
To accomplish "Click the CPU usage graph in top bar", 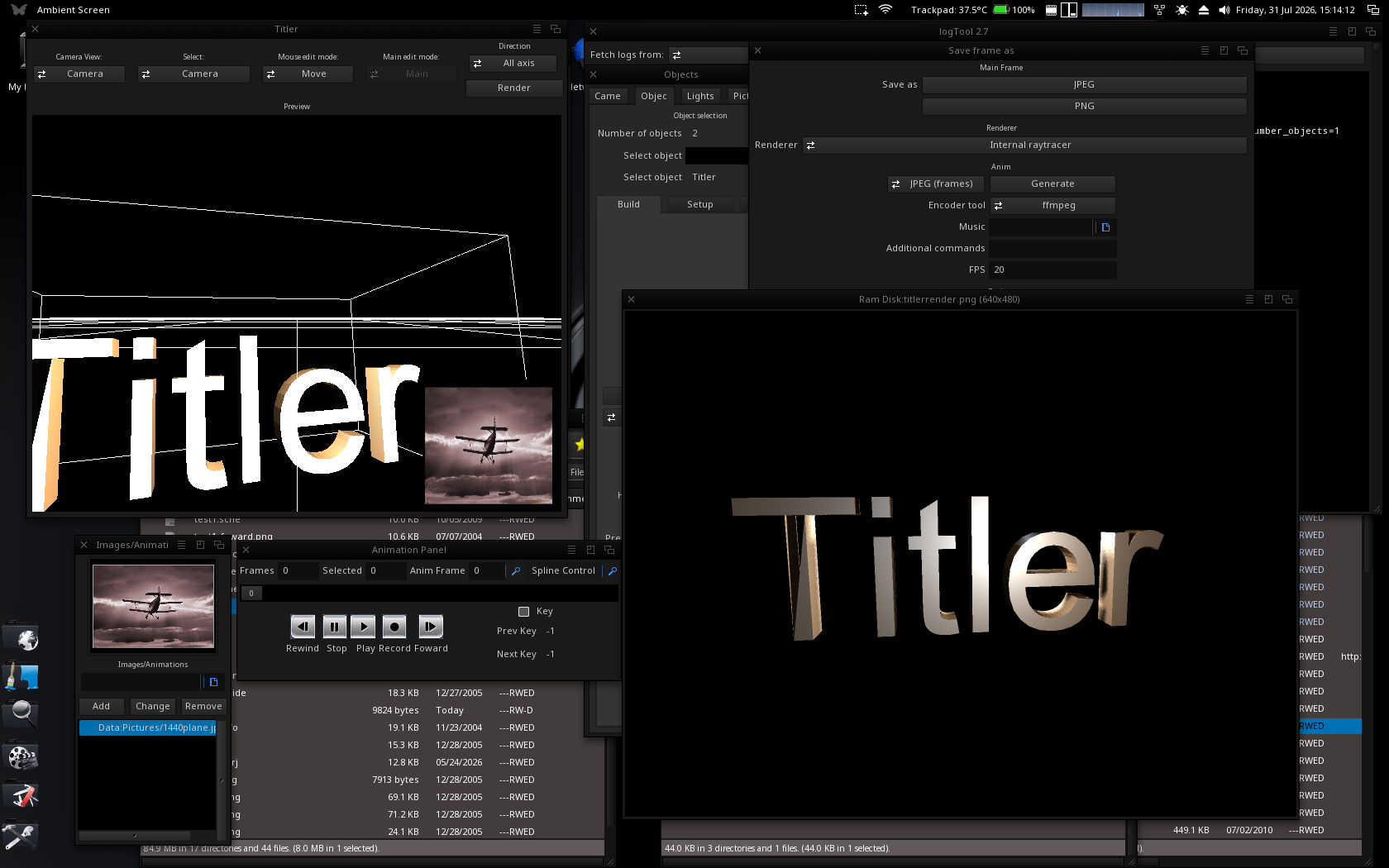I will click(1113, 10).
